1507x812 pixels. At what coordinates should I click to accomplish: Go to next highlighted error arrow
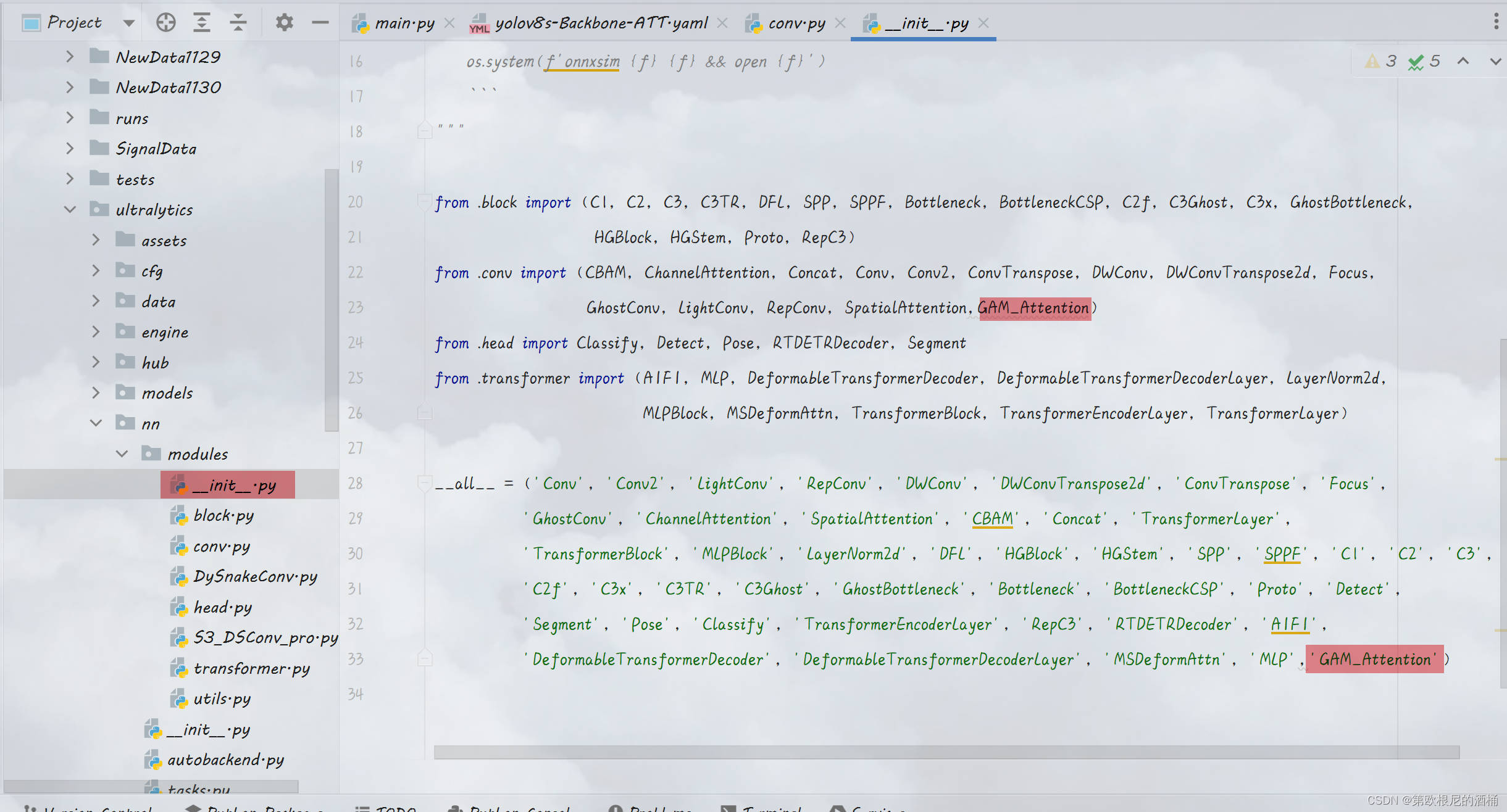tap(1495, 61)
